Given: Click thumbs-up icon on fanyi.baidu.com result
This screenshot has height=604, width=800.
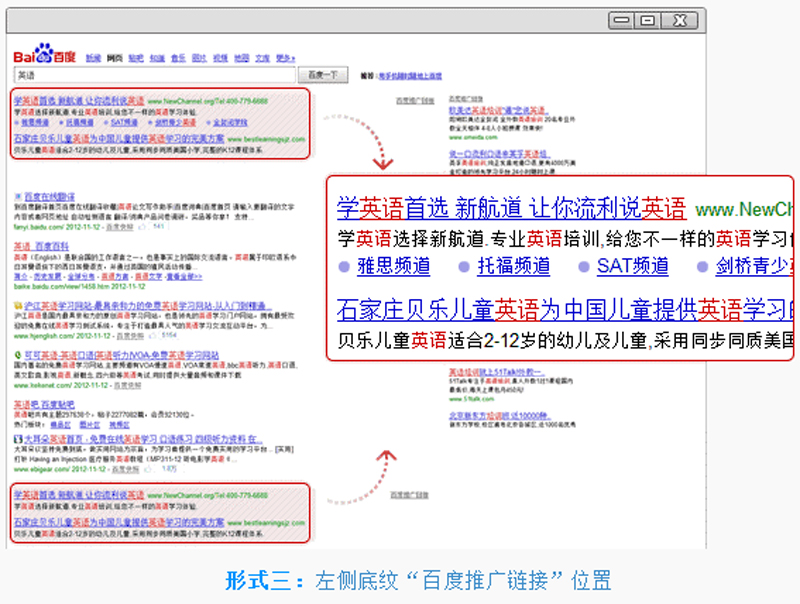Looking at the screenshot, I should click(142, 226).
